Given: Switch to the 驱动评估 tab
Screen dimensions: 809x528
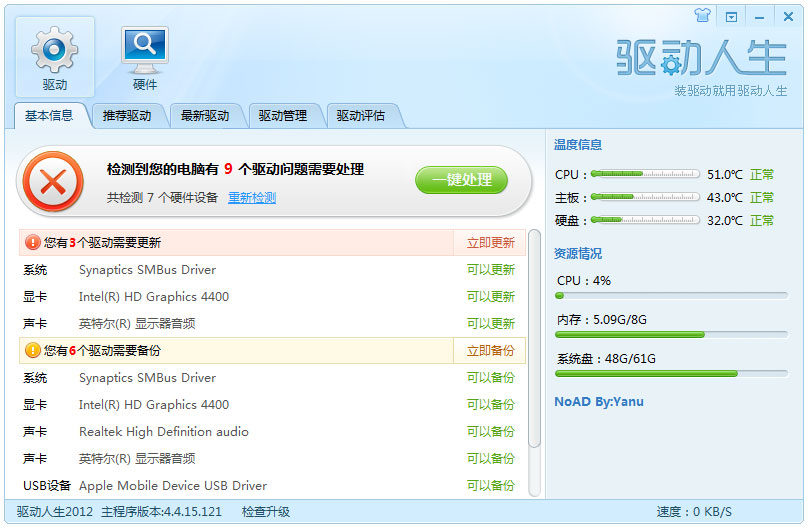Looking at the screenshot, I should pyautogui.click(x=361, y=116).
